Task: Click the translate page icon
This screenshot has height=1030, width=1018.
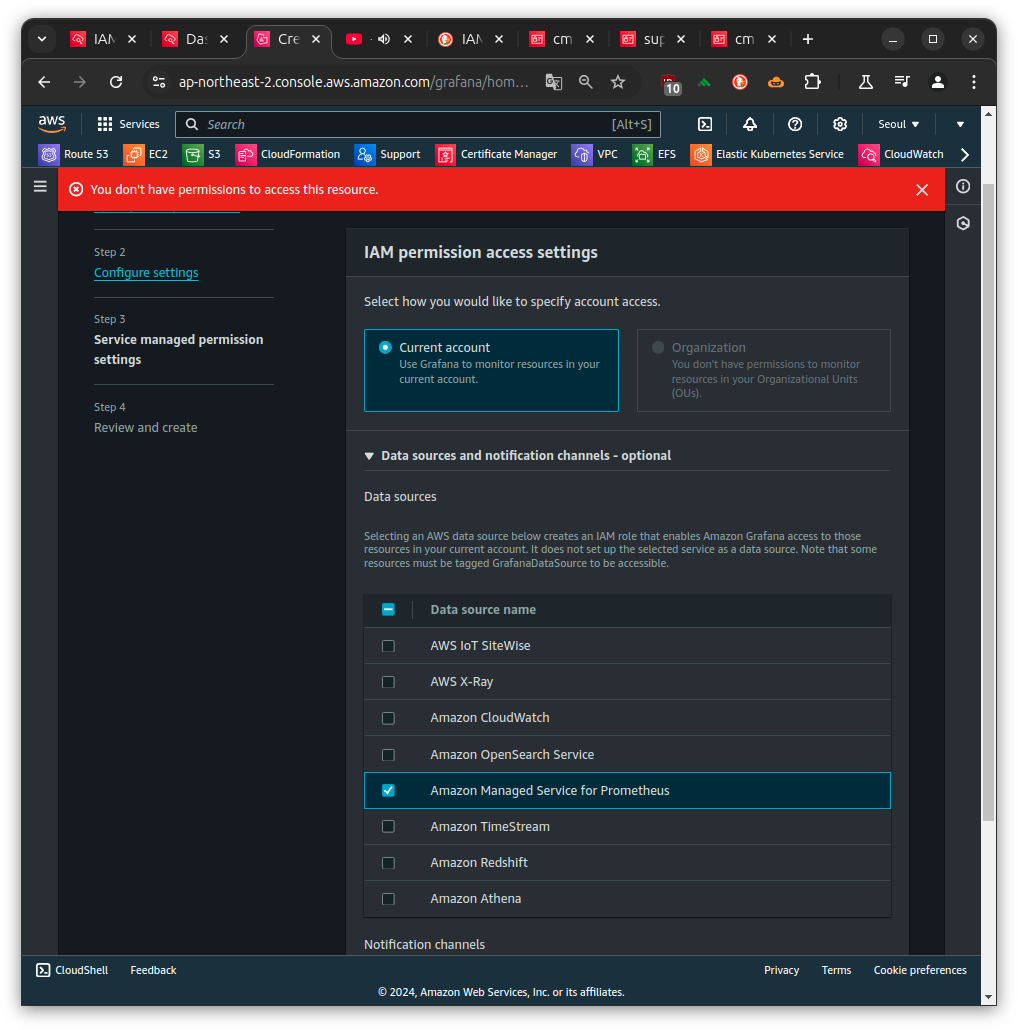Action: coord(554,82)
